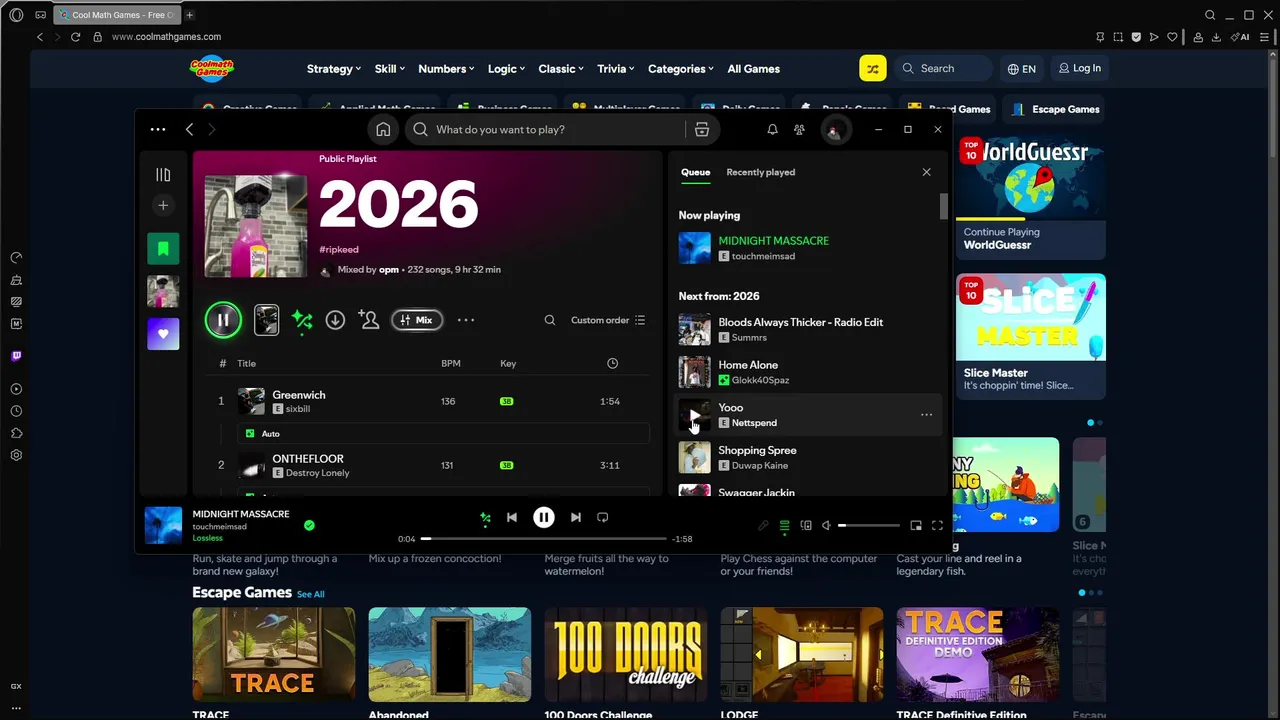Select Cool Math Games browser tab
This screenshot has width=1280, height=720.
tap(116, 15)
